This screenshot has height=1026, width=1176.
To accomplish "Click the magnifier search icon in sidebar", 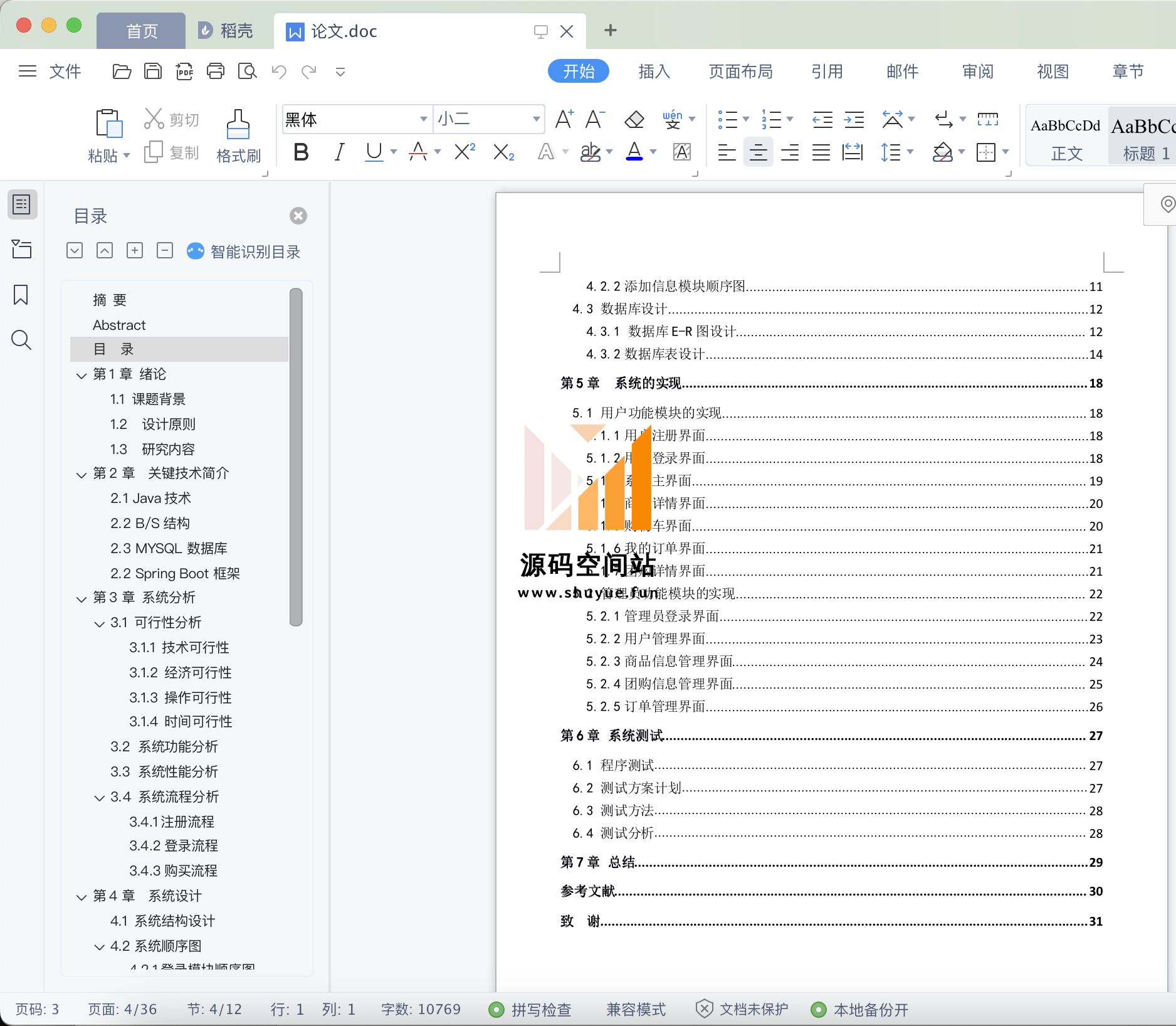I will (x=21, y=341).
